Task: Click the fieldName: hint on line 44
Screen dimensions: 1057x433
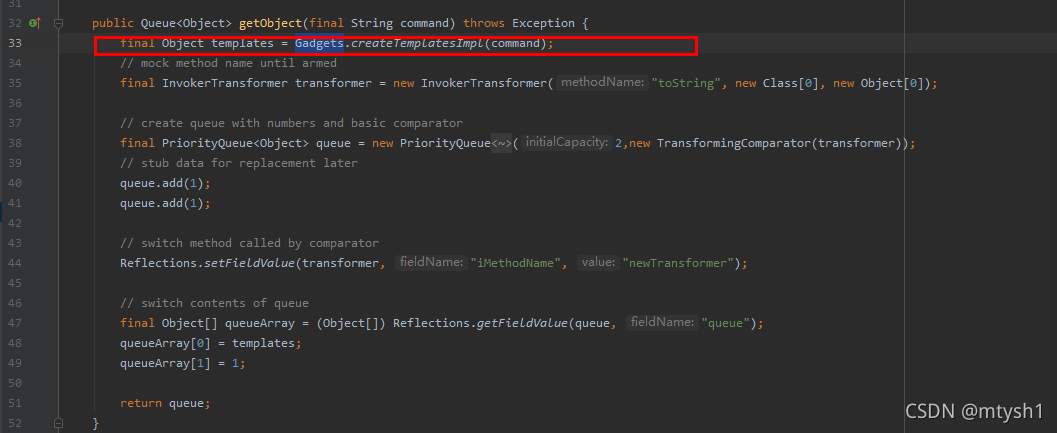Action: [x=431, y=262]
